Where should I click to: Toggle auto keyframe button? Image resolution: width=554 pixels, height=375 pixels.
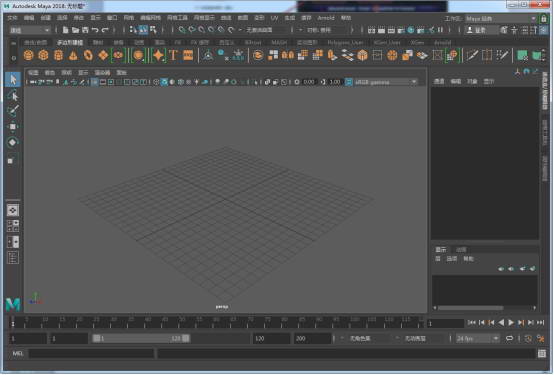528,339
